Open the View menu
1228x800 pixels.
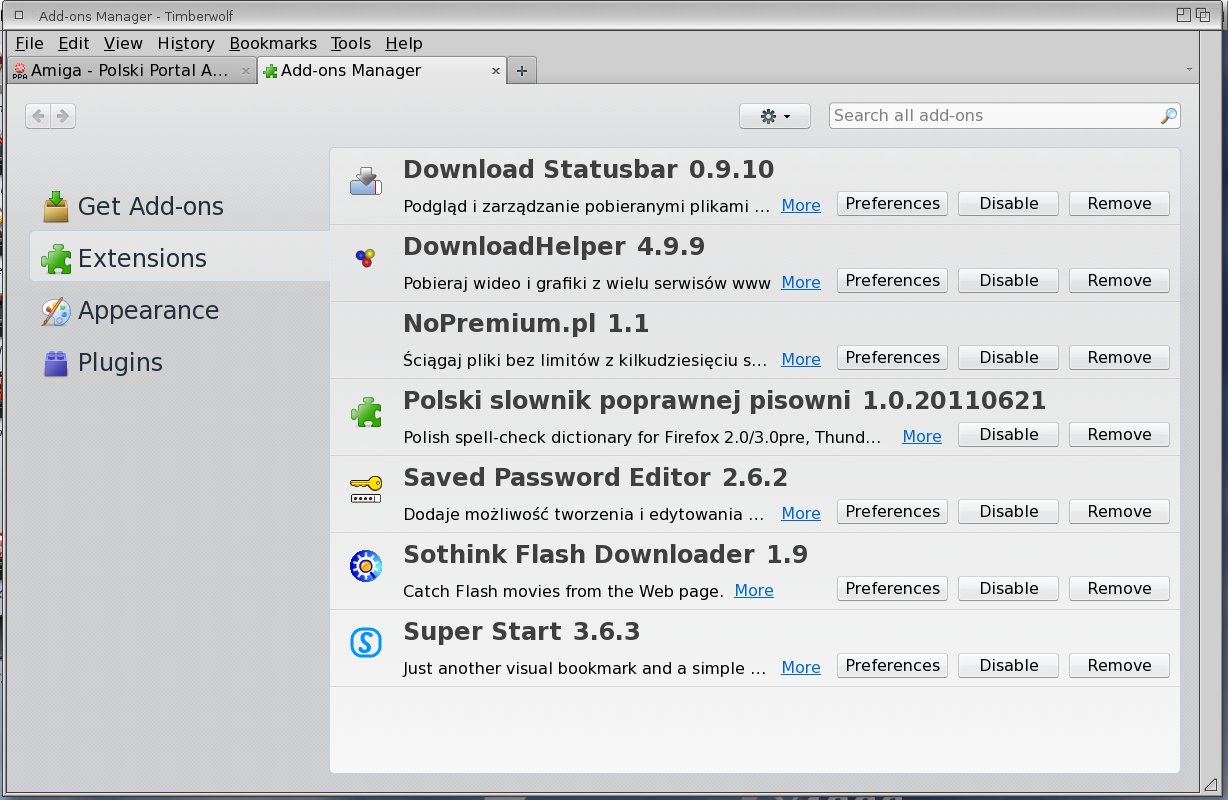(123, 43)
